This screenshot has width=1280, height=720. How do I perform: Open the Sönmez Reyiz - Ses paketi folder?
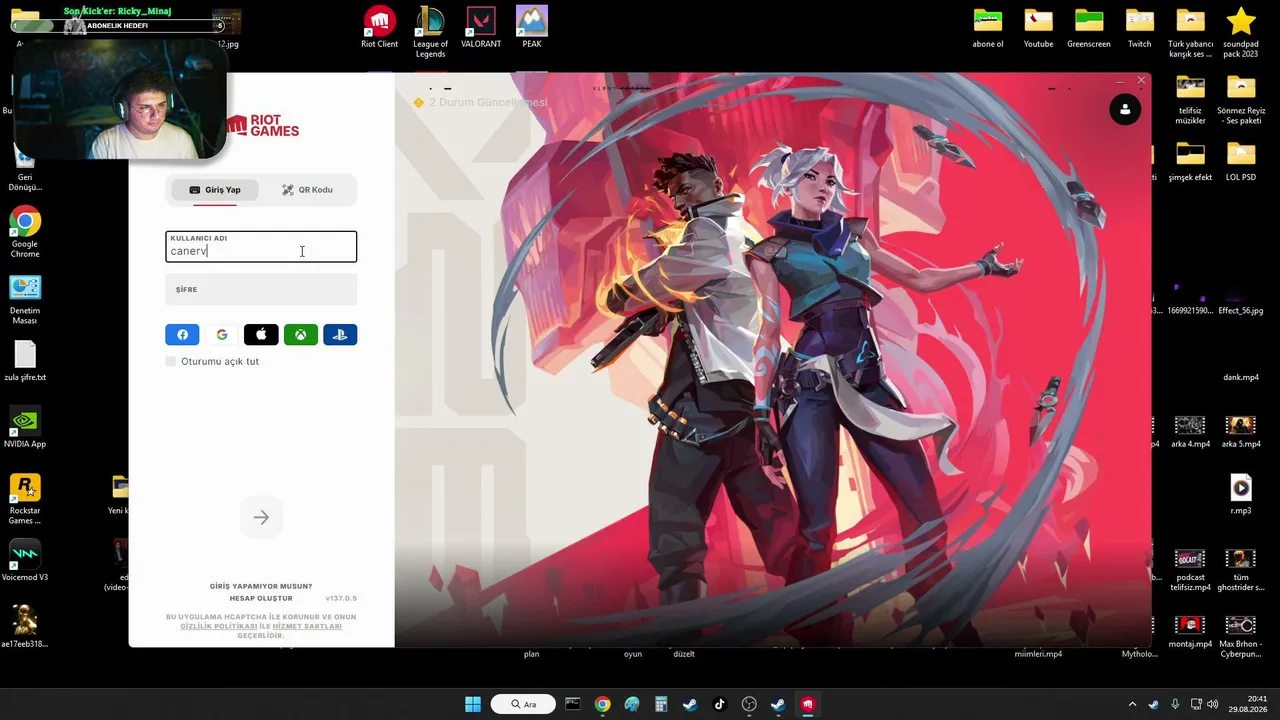[x=1241, y=99]
